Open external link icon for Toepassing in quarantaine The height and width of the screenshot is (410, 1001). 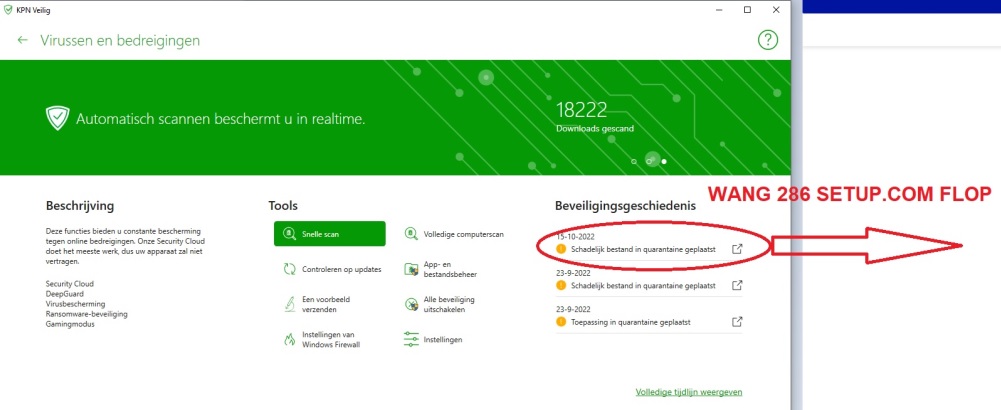[737, 321]
